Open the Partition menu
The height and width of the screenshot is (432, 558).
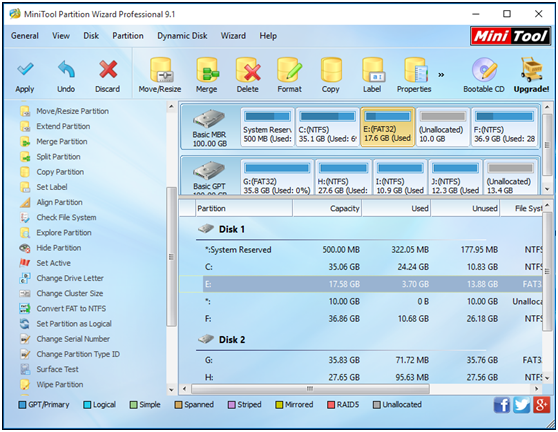[128, 36]
